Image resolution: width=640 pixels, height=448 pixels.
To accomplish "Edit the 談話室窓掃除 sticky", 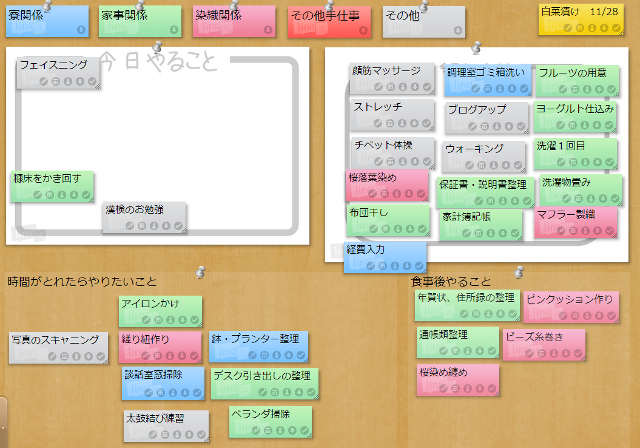I will click(149, 393).
